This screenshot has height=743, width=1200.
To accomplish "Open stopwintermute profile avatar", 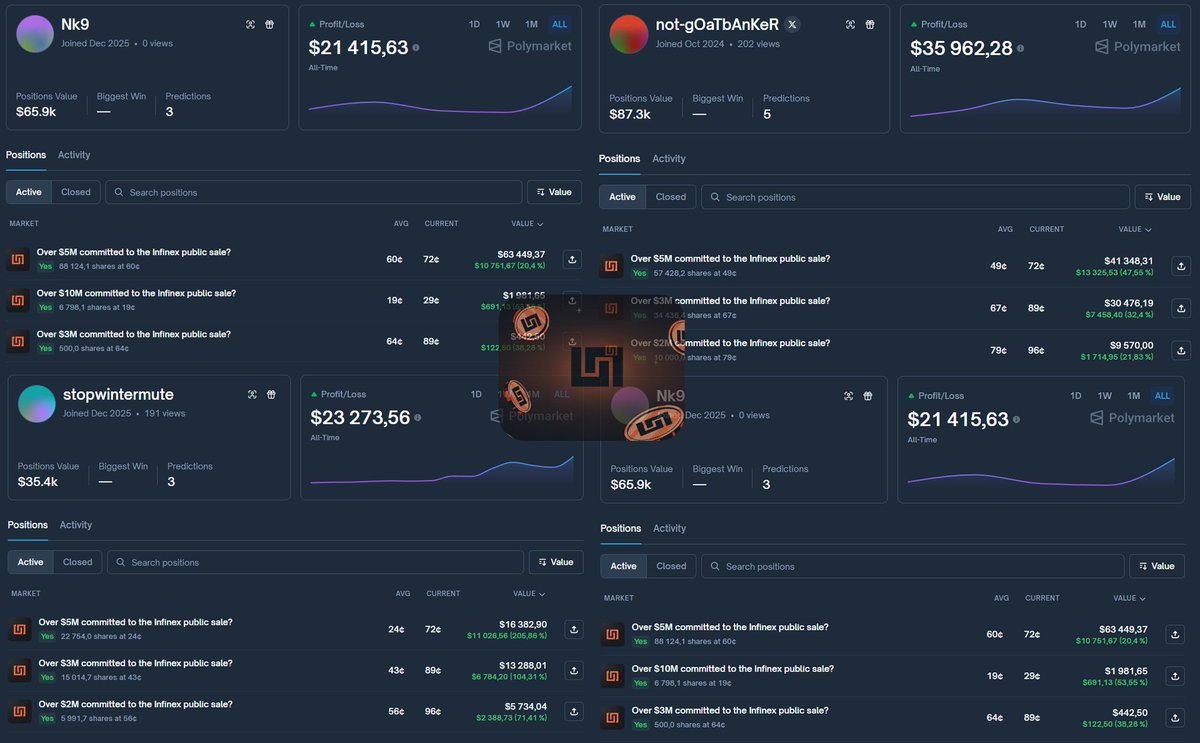I will pos(37,404).
